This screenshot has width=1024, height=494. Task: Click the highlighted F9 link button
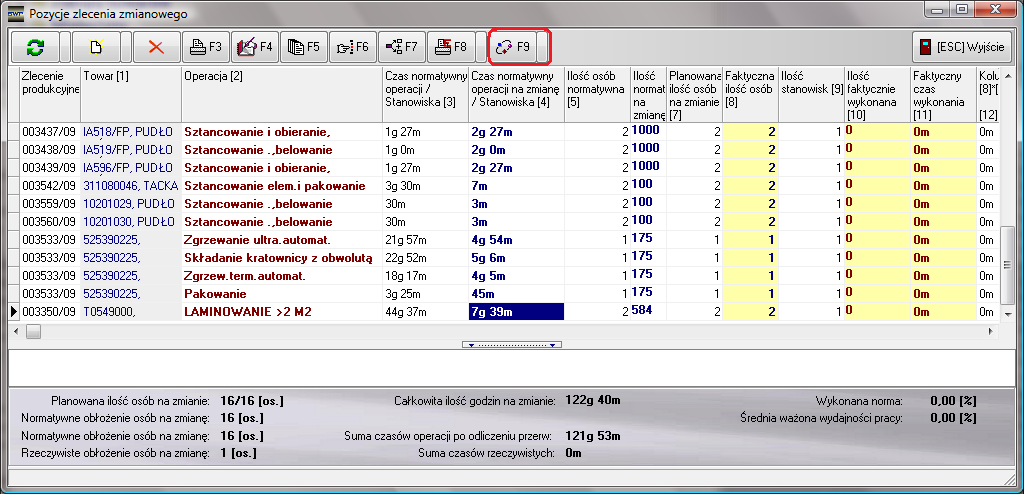click(x=513, y=47)
